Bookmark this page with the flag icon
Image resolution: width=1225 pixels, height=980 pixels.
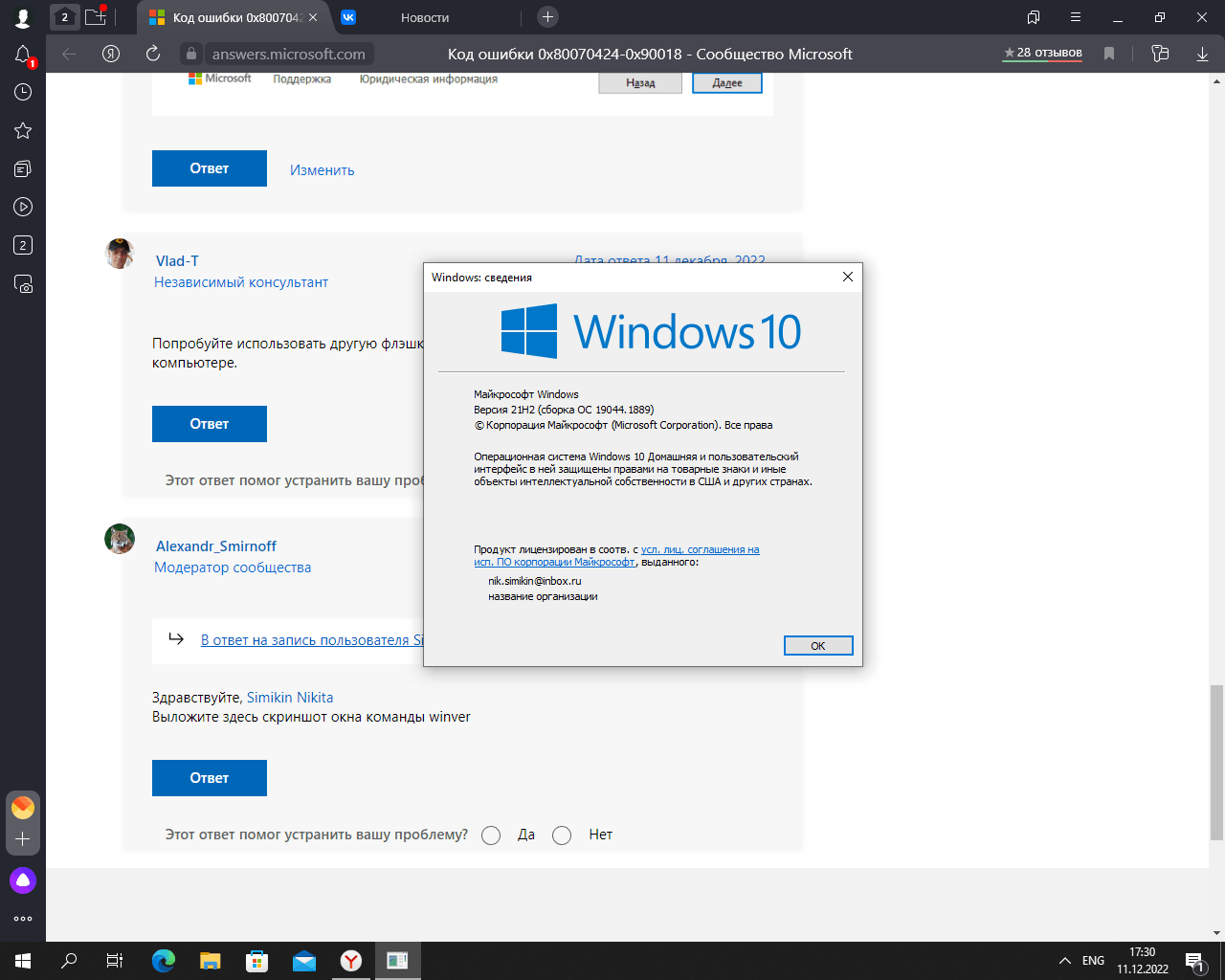(1109, 54)
